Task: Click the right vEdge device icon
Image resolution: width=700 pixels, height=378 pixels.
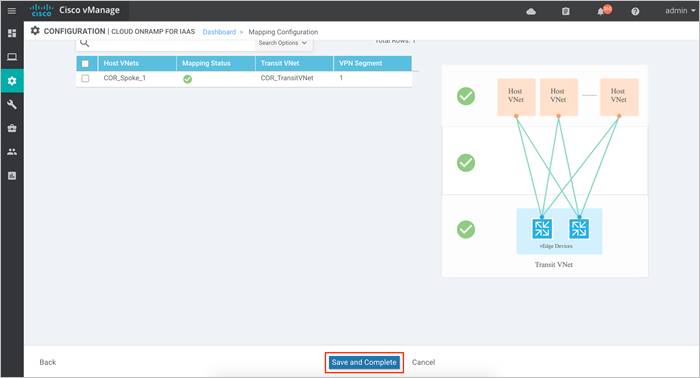Action: click(579, 228)
